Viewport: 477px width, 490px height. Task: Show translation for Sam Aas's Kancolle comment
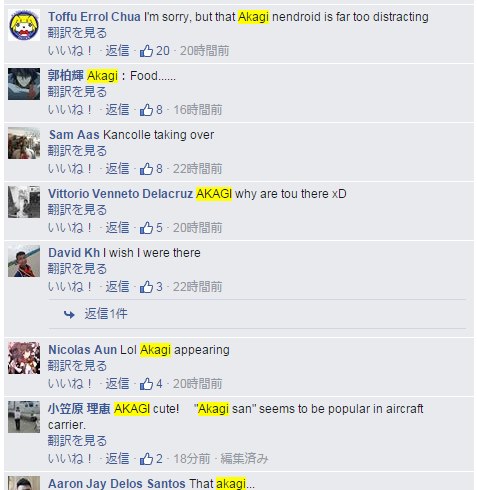point(77,151)
